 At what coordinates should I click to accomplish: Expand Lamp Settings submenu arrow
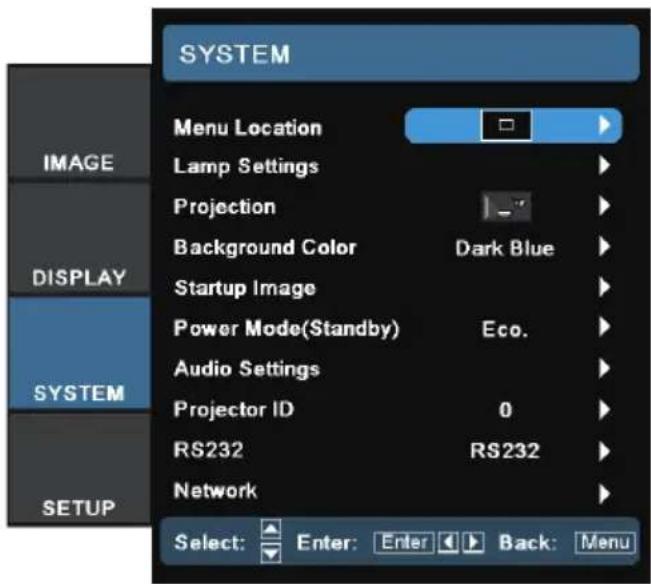click(x=604, y=165)
